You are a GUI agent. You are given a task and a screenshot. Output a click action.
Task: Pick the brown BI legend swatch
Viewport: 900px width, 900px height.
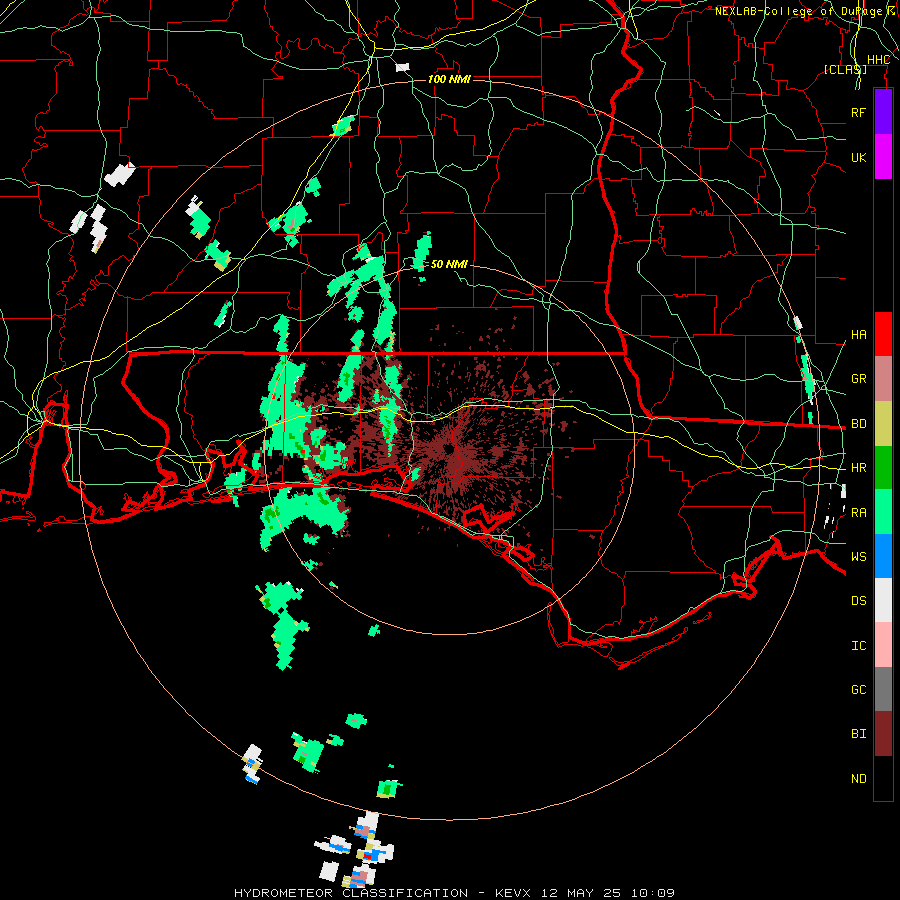(x=883, y=734)
